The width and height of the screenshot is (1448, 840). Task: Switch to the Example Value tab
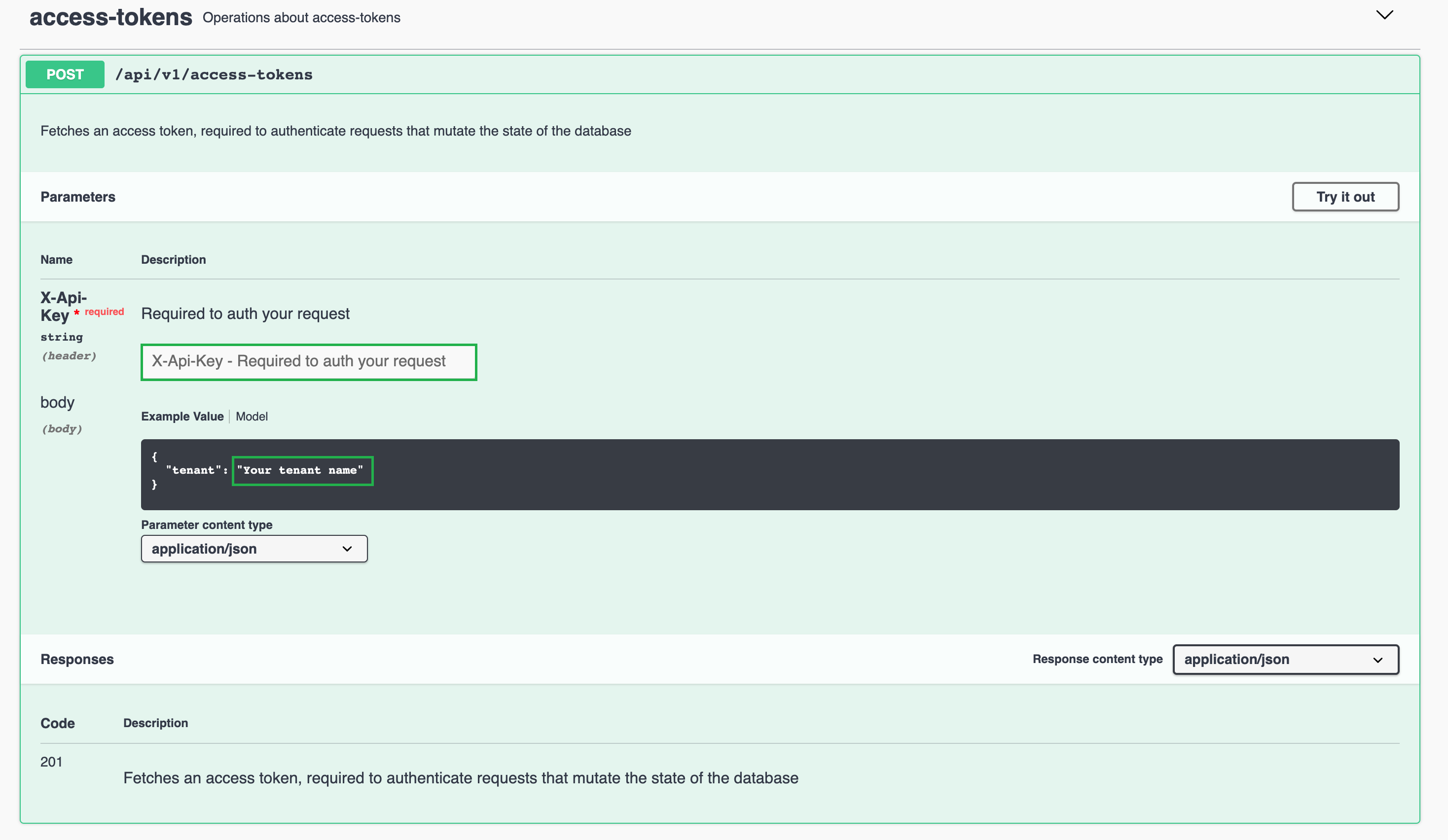tap(182, 416)
